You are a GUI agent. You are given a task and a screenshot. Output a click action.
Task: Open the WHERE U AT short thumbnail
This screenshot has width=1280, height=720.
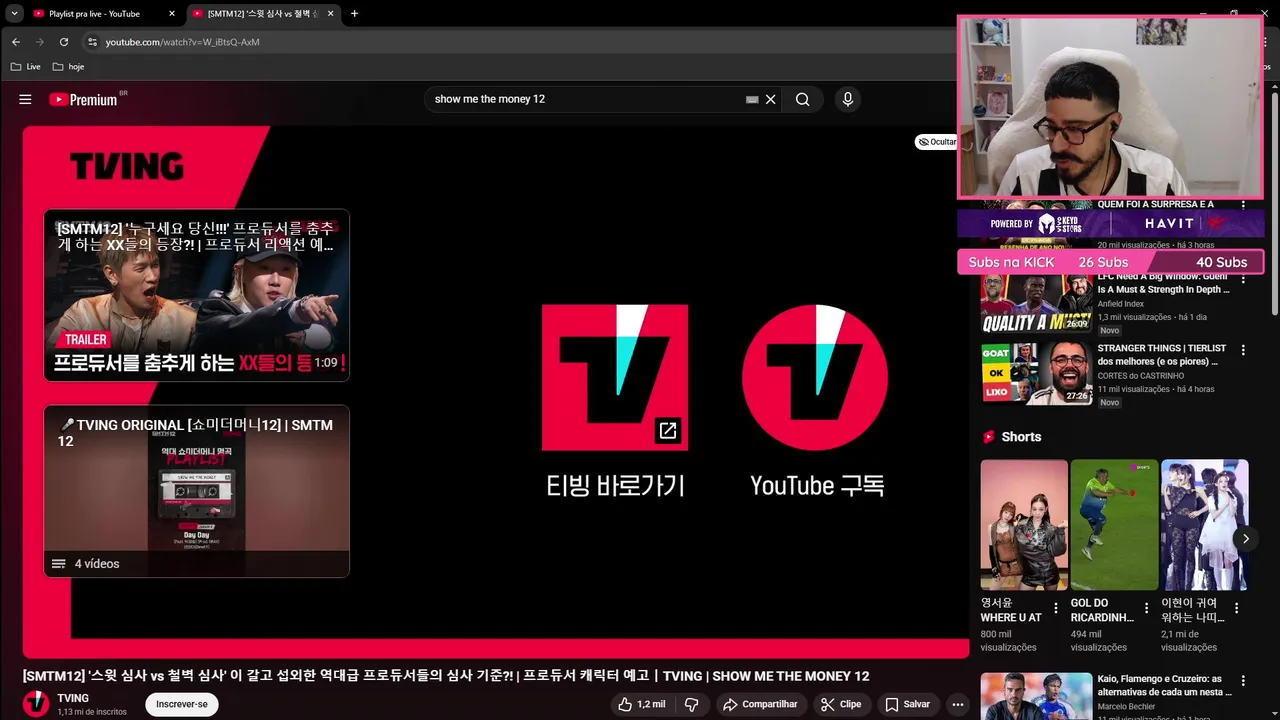pos(1024,525)
